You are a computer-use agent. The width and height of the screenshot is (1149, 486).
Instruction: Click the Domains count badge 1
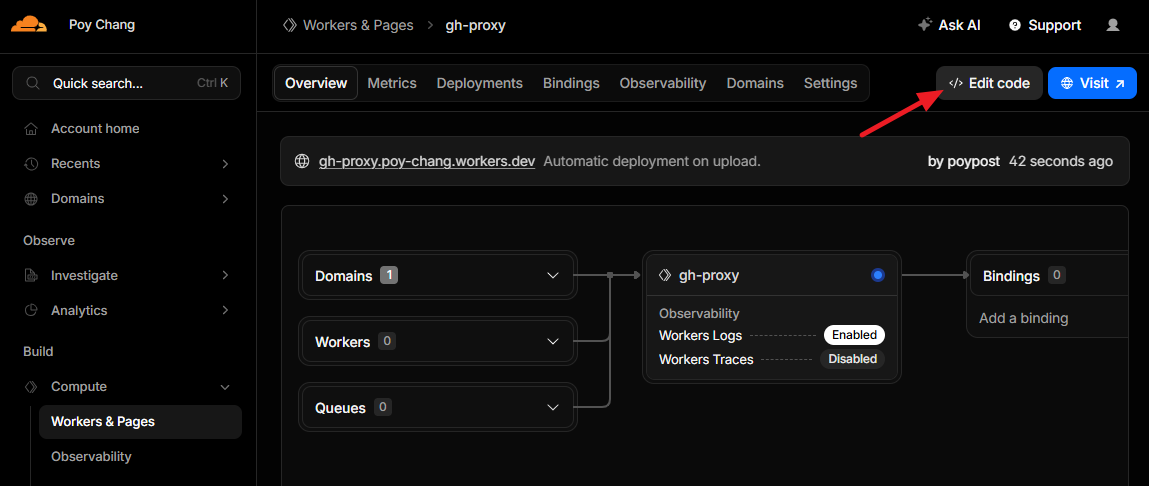pos(389,276)
